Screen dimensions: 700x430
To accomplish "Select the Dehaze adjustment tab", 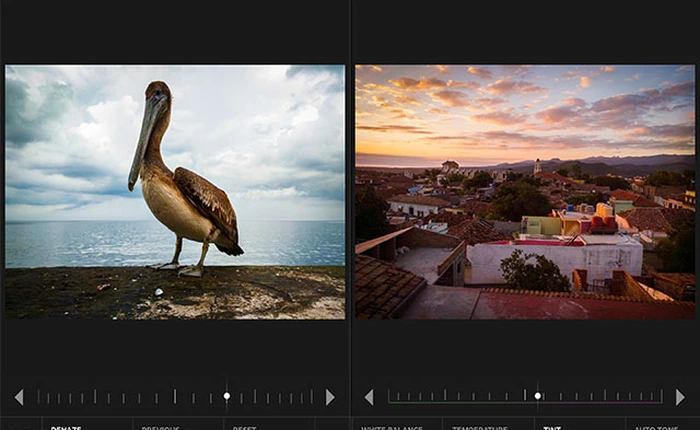I will point(87,425).
